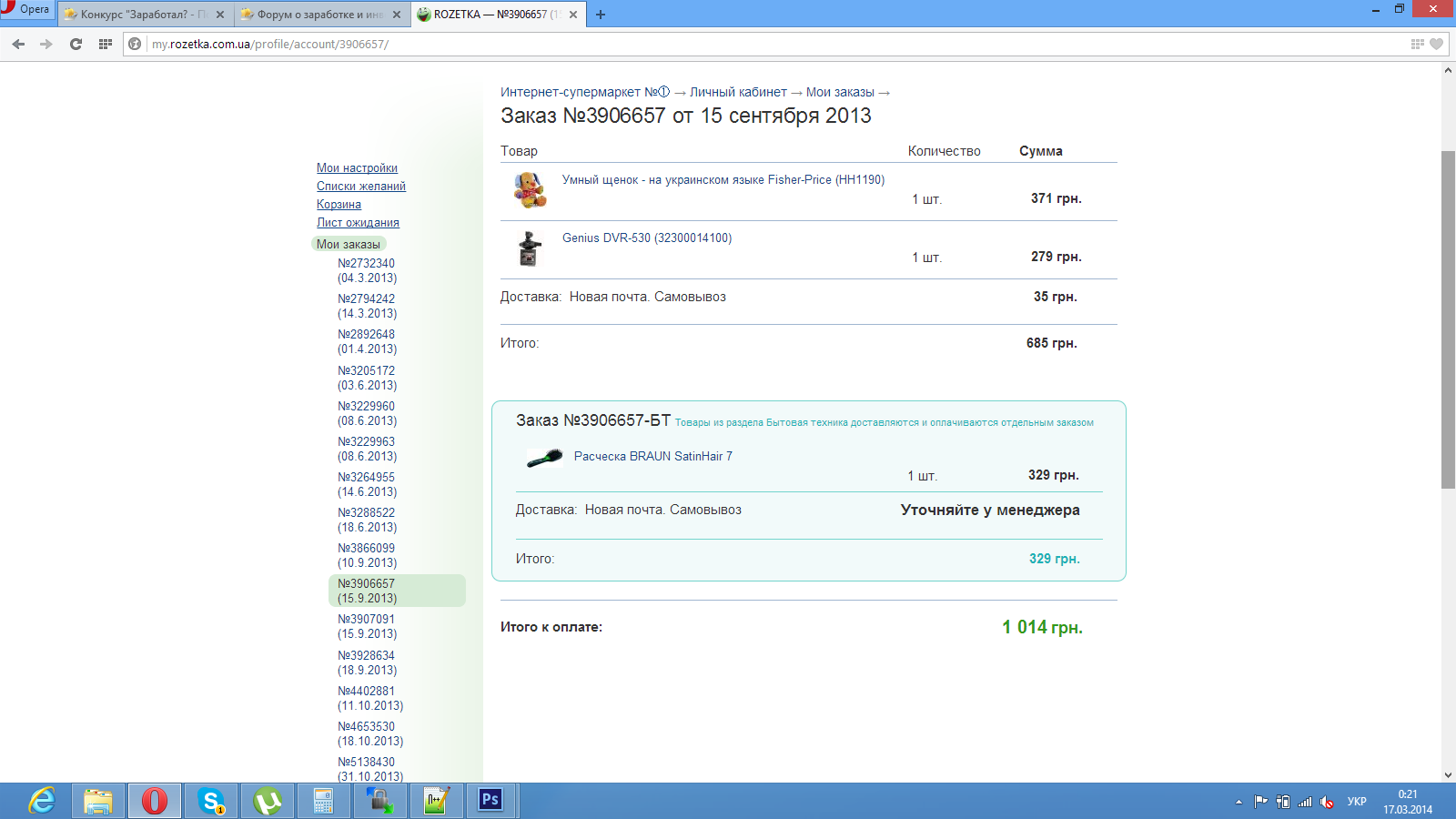Open 'Умный щенок' Fisher-Price product link
The width and height of the screenshot is (1456, 819).
click(723, 180)
